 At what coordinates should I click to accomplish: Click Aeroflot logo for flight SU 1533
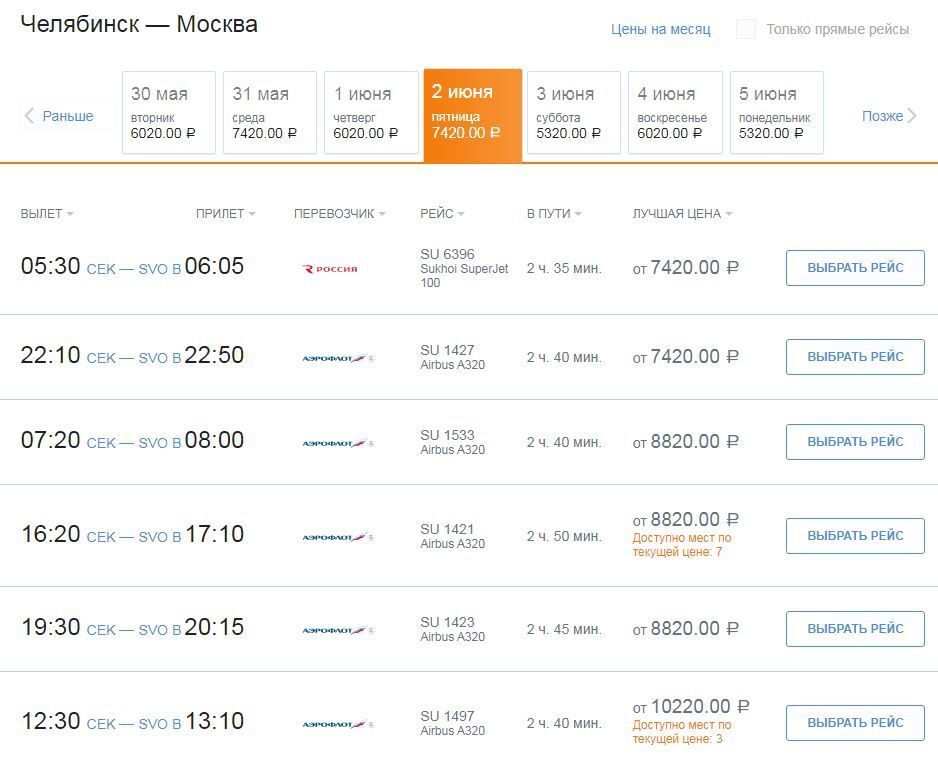click(337, 443)
